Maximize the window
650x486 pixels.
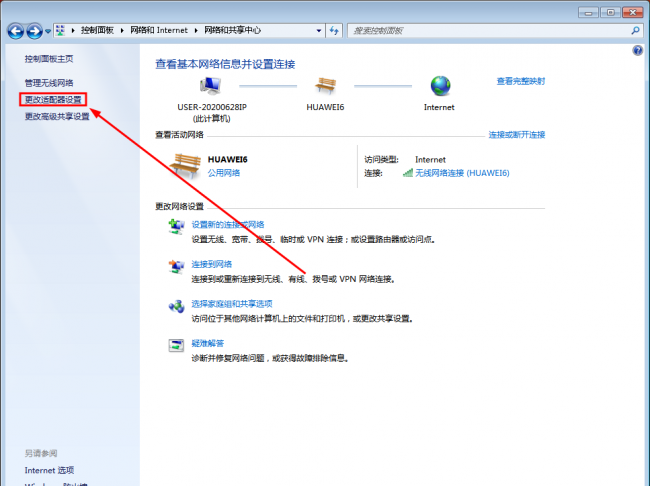click(610, 12)
